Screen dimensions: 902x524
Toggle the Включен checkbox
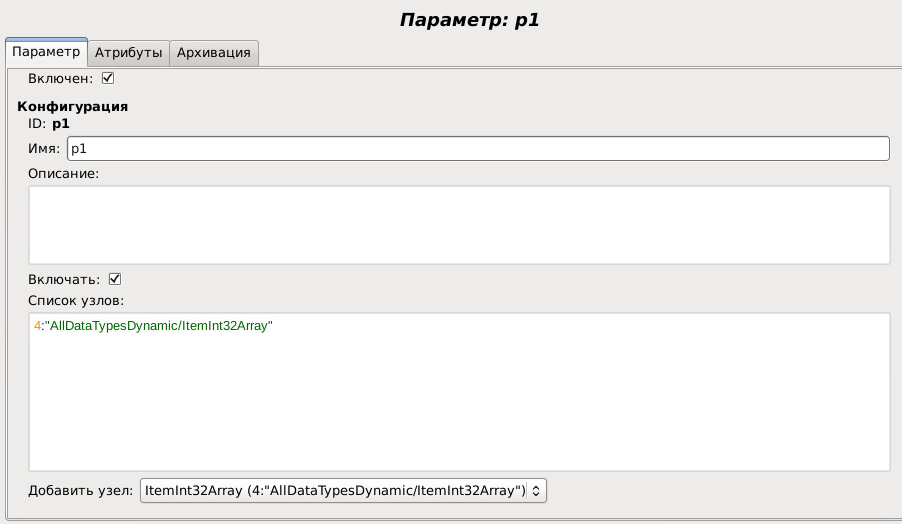click(x=108, y=78)
